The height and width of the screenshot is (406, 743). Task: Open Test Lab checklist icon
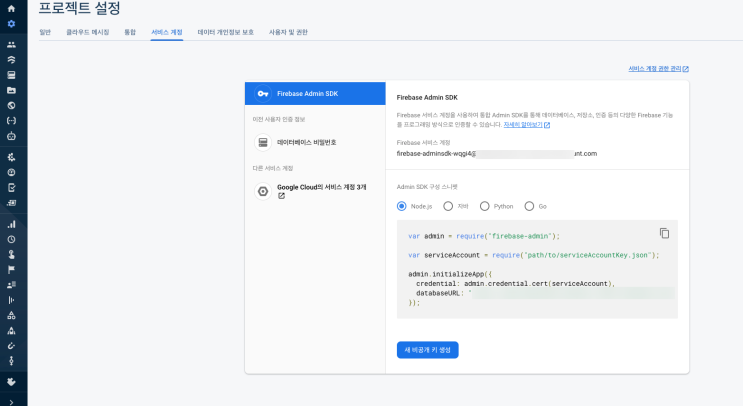[x=11, y=188]
